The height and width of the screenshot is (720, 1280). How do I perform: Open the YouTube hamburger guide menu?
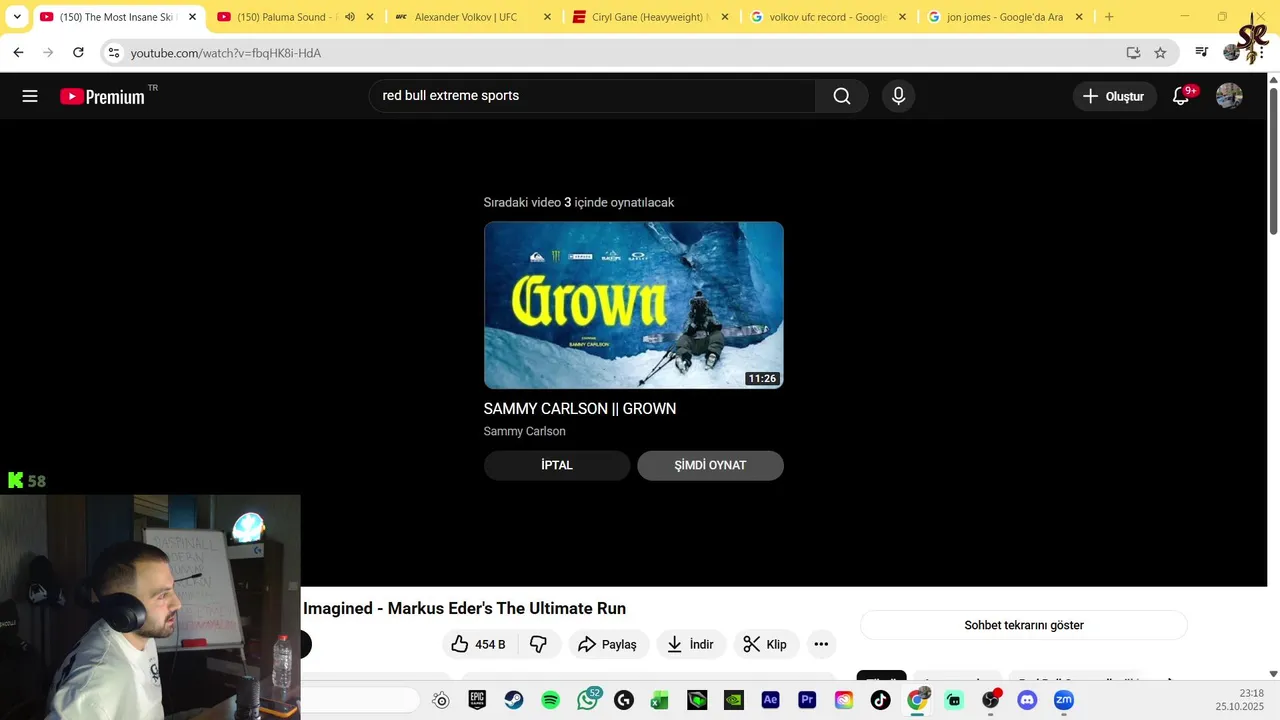[x=30, y=96]
